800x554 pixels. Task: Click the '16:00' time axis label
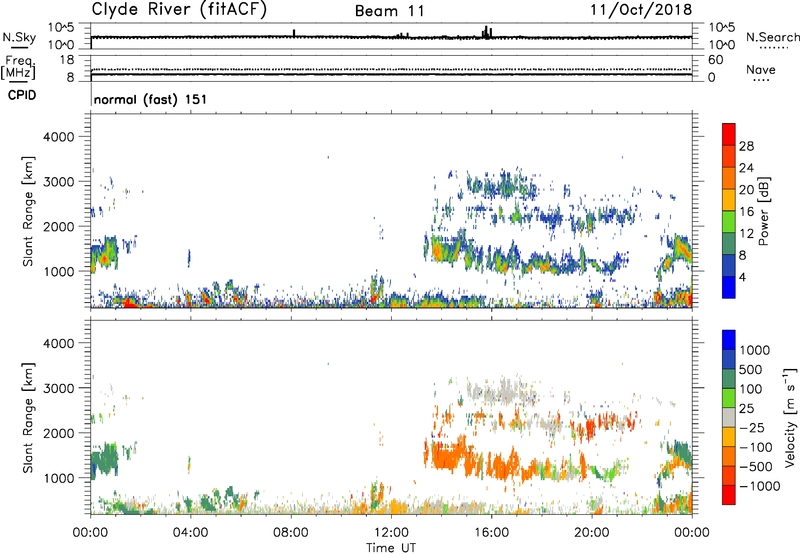point(491,533)
